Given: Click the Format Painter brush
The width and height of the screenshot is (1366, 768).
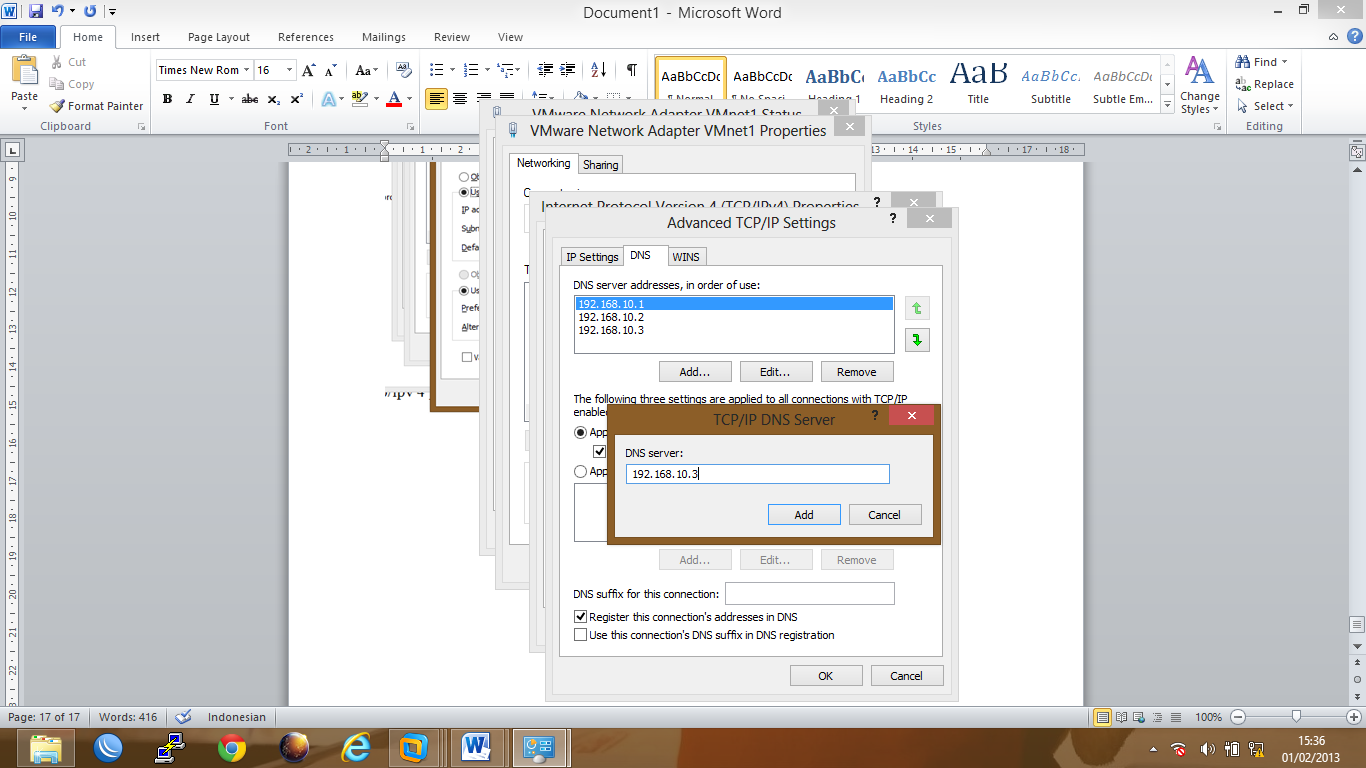Looking at the screenshot, I should pyautogui.click(x=57, y=106).
